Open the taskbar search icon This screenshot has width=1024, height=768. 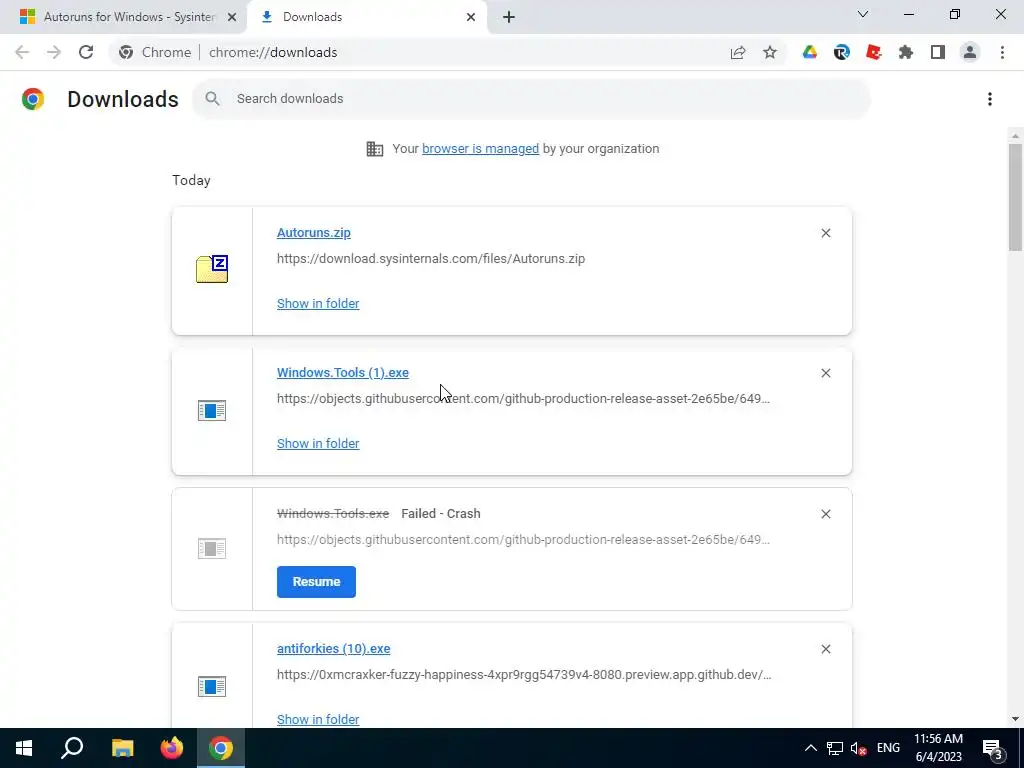click(72, 748)
